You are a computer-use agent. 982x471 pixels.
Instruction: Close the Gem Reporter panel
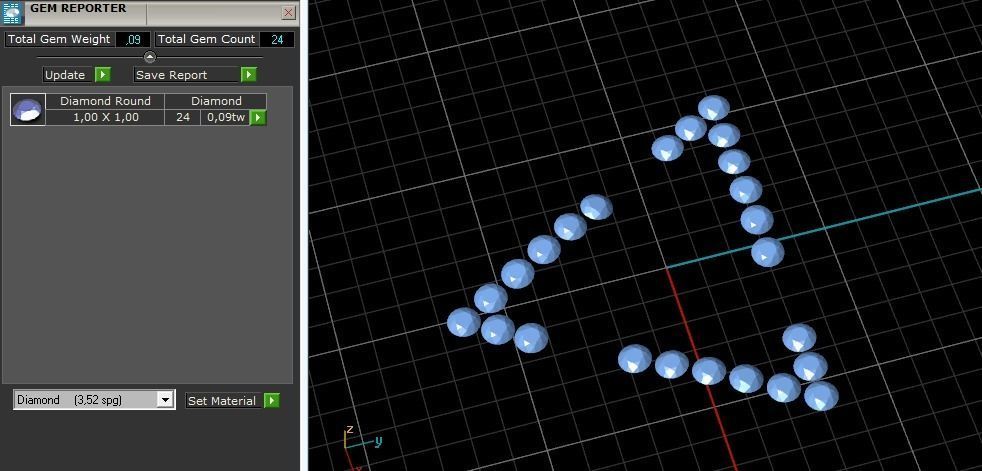(x=289, y=13)
